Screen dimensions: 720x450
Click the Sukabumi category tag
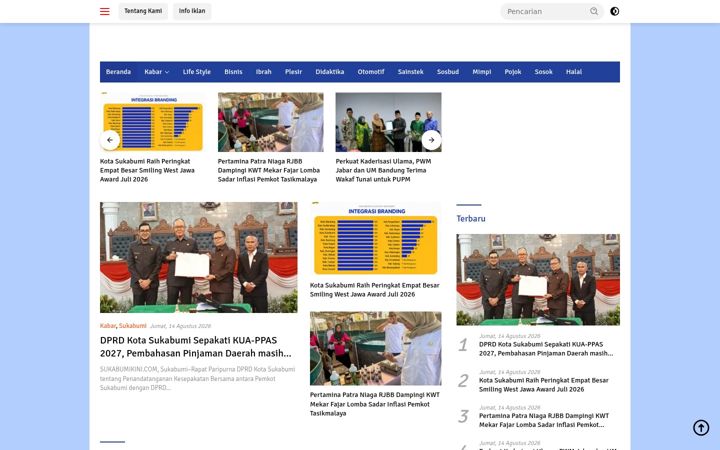coord(133,326)
